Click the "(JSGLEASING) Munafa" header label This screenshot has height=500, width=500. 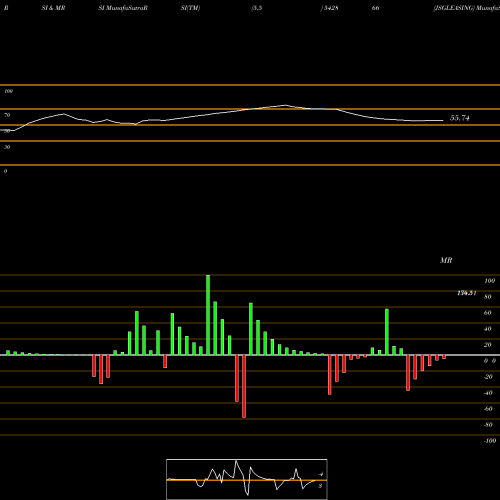(466, 8)
